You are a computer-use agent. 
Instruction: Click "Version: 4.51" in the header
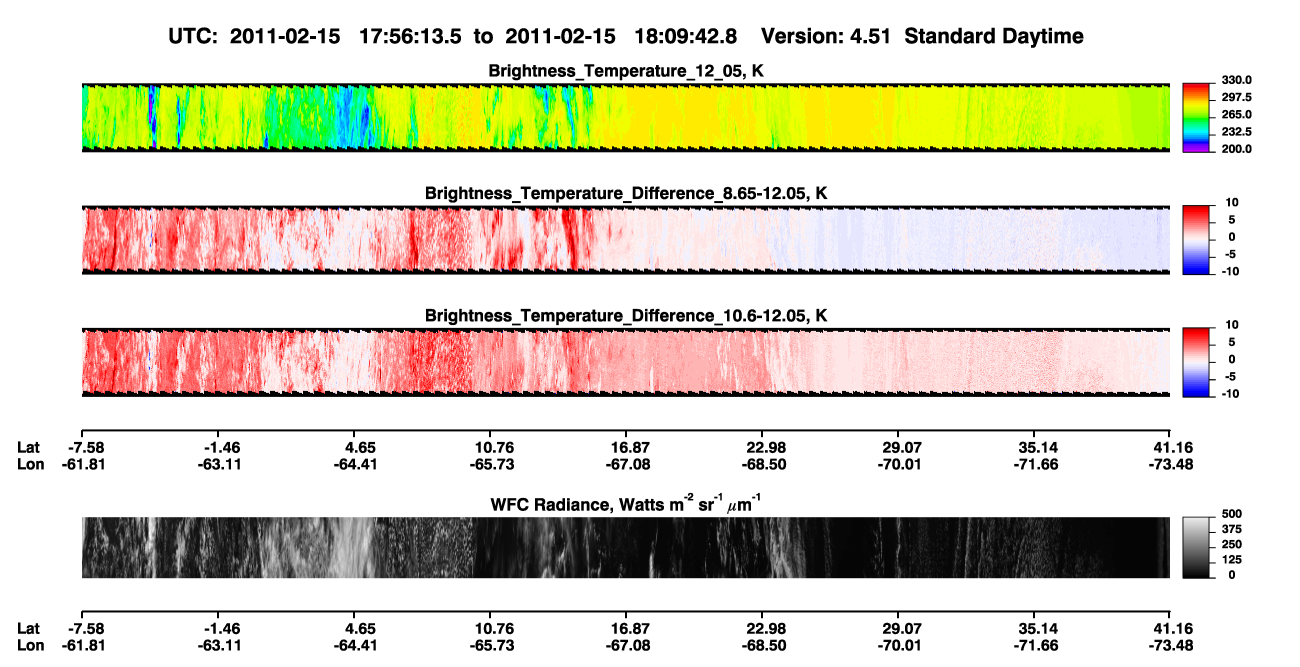point(824,37)
